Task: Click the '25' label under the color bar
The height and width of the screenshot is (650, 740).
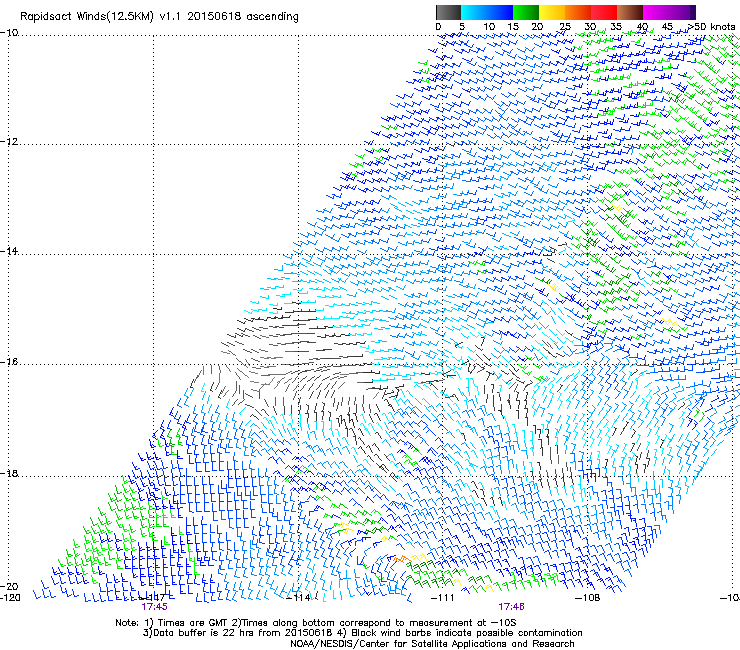Action: tap(565, 27)
